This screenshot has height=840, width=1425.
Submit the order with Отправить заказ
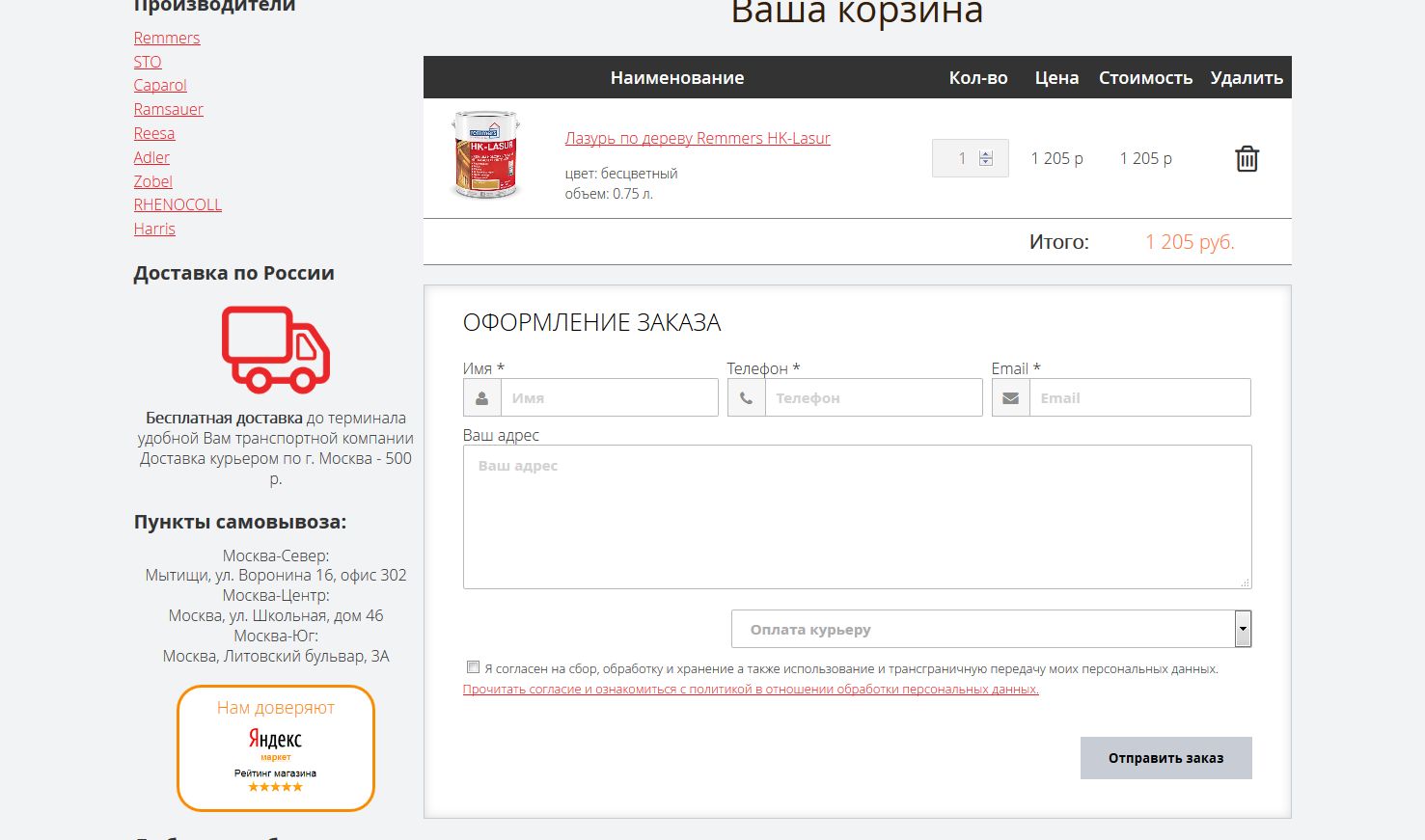pyautogui.click(x=1165, y=758)
